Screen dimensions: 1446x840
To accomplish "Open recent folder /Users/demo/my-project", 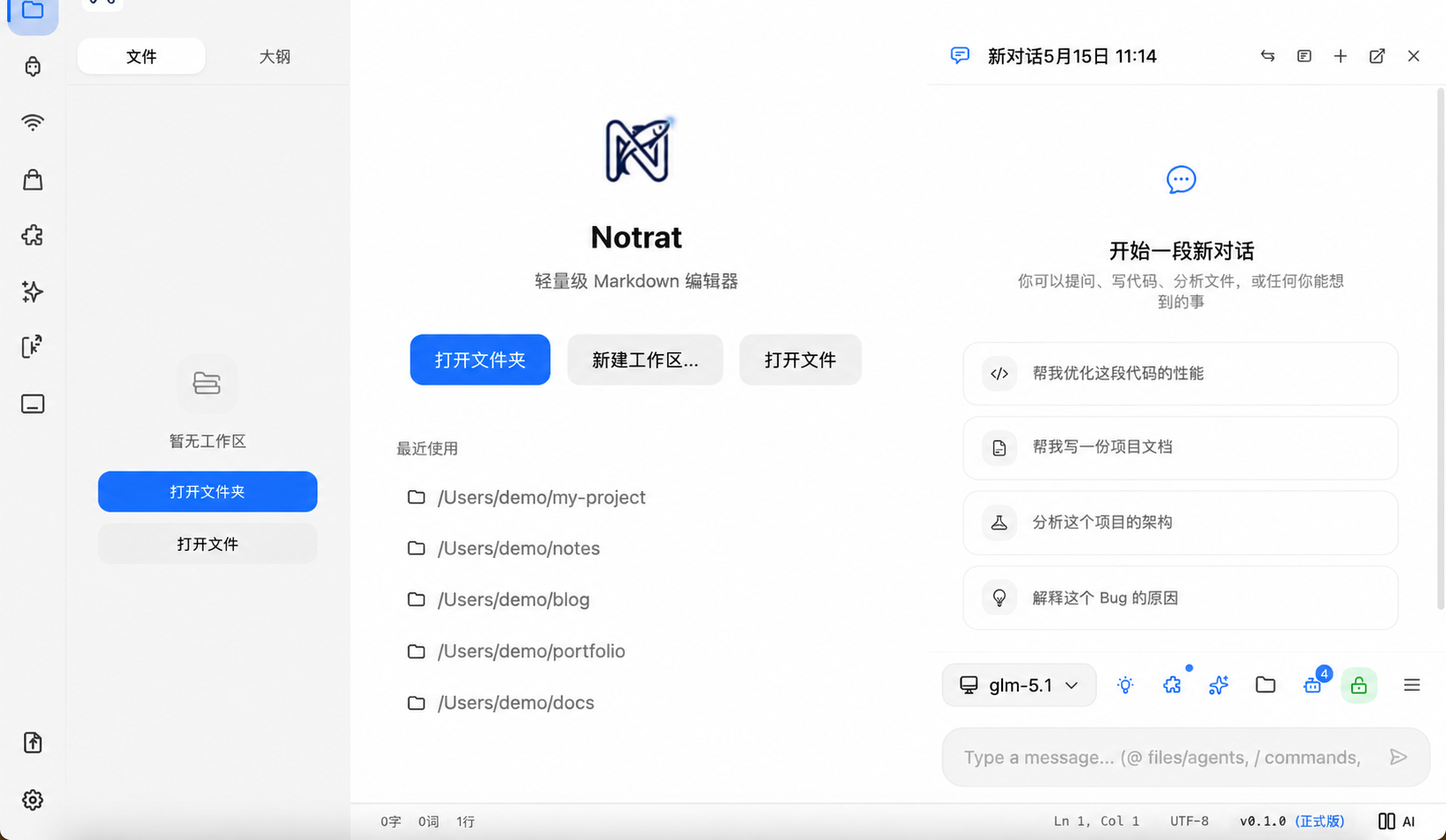I will (527, 497).
